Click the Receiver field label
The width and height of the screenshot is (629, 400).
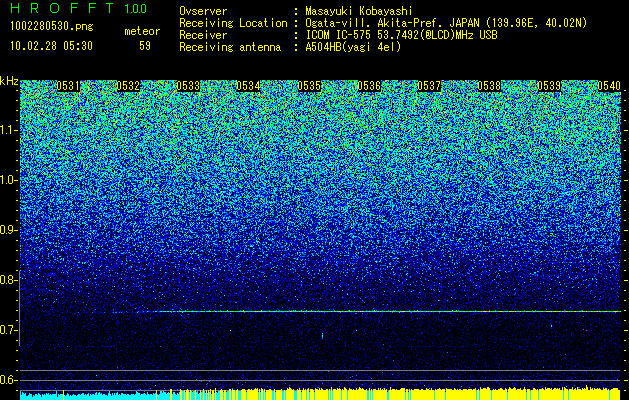pos(203,35)
